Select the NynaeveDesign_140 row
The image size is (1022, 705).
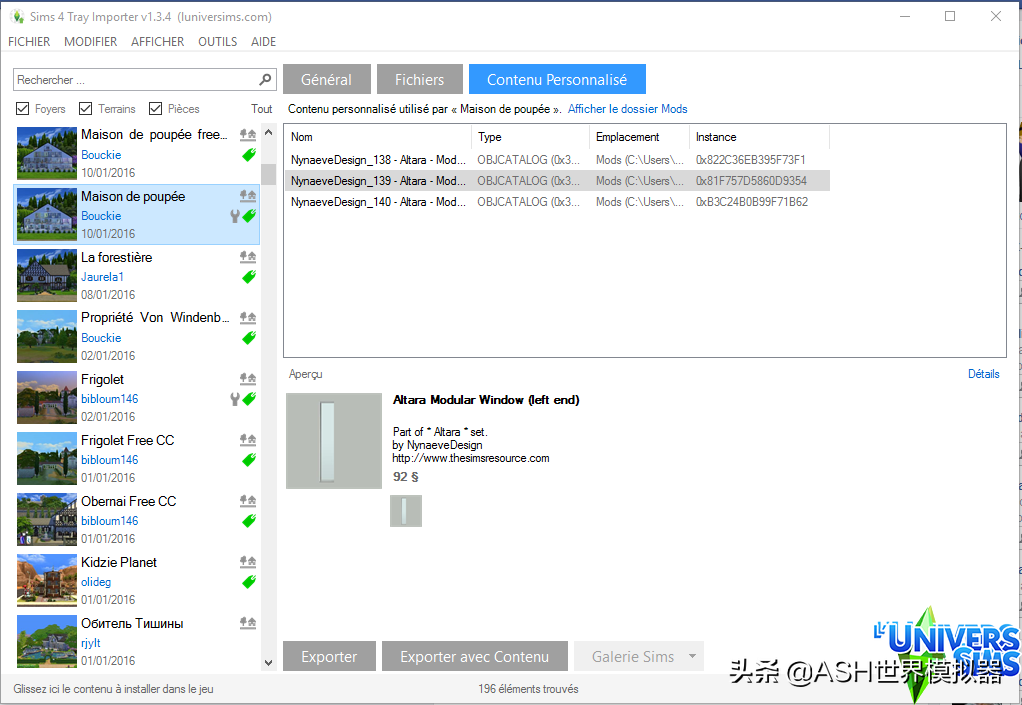click(x=557, y=202)
